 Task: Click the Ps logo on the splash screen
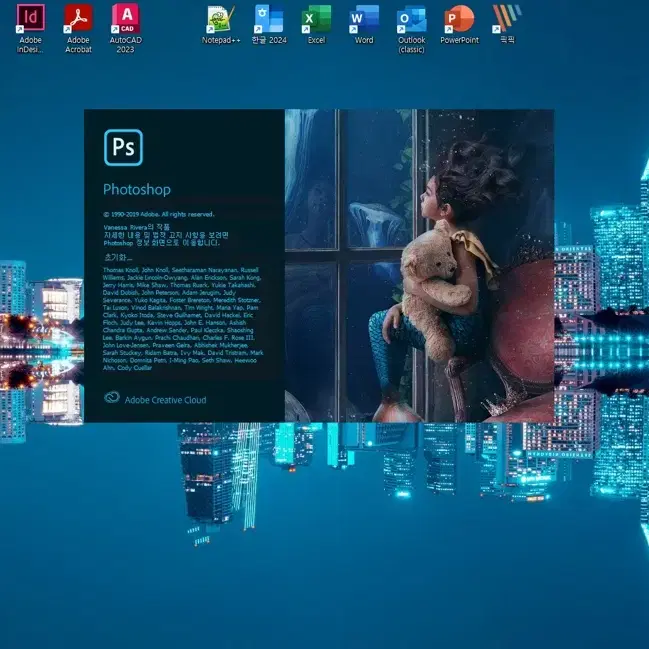pos(123,147)
